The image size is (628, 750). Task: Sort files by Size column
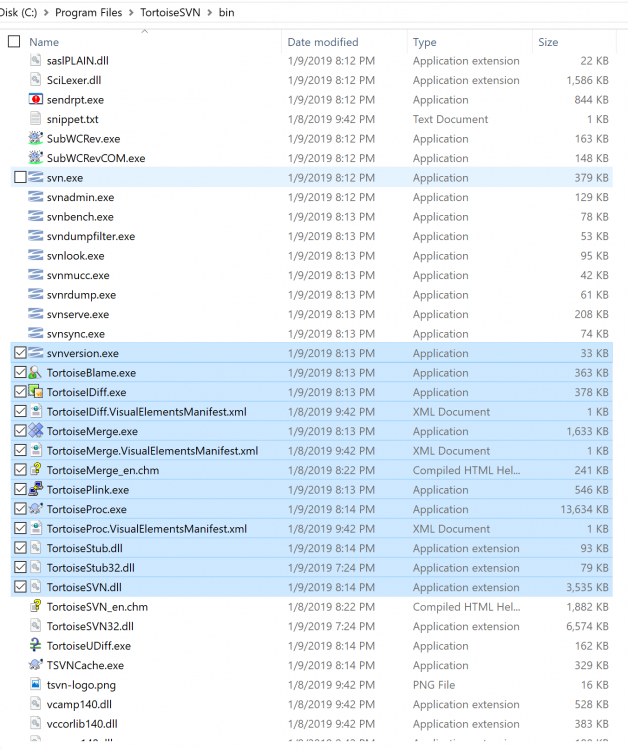point(548,42)
